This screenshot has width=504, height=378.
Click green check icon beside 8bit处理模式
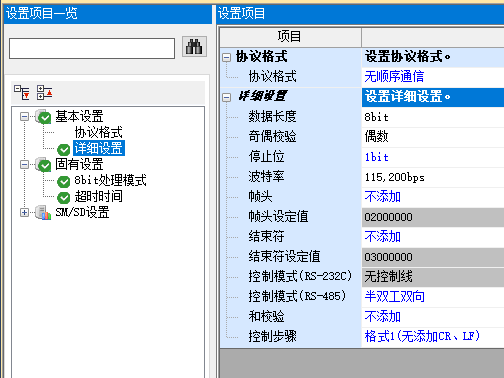click(x=63, y=182)
